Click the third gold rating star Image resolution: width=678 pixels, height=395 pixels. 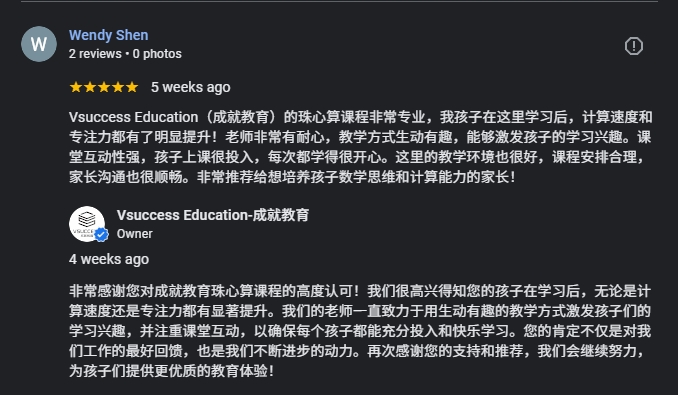point(104,87)
